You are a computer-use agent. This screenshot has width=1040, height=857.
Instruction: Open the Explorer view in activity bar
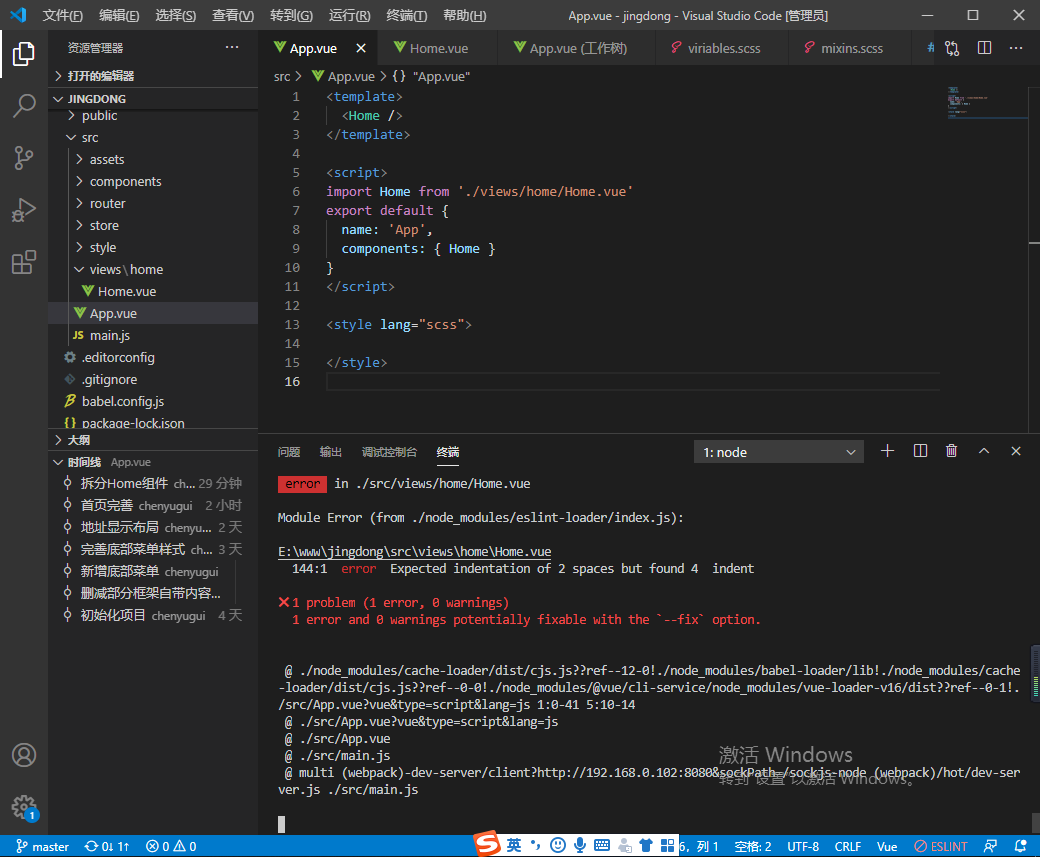click(24, 54)
